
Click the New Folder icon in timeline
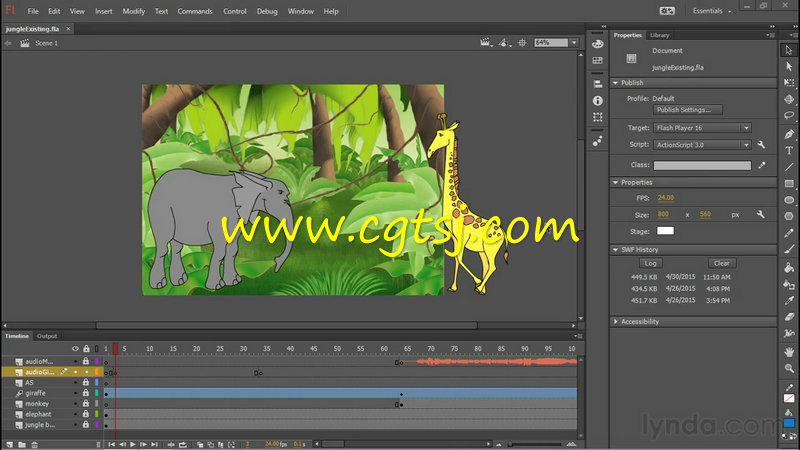pos(22,445)
